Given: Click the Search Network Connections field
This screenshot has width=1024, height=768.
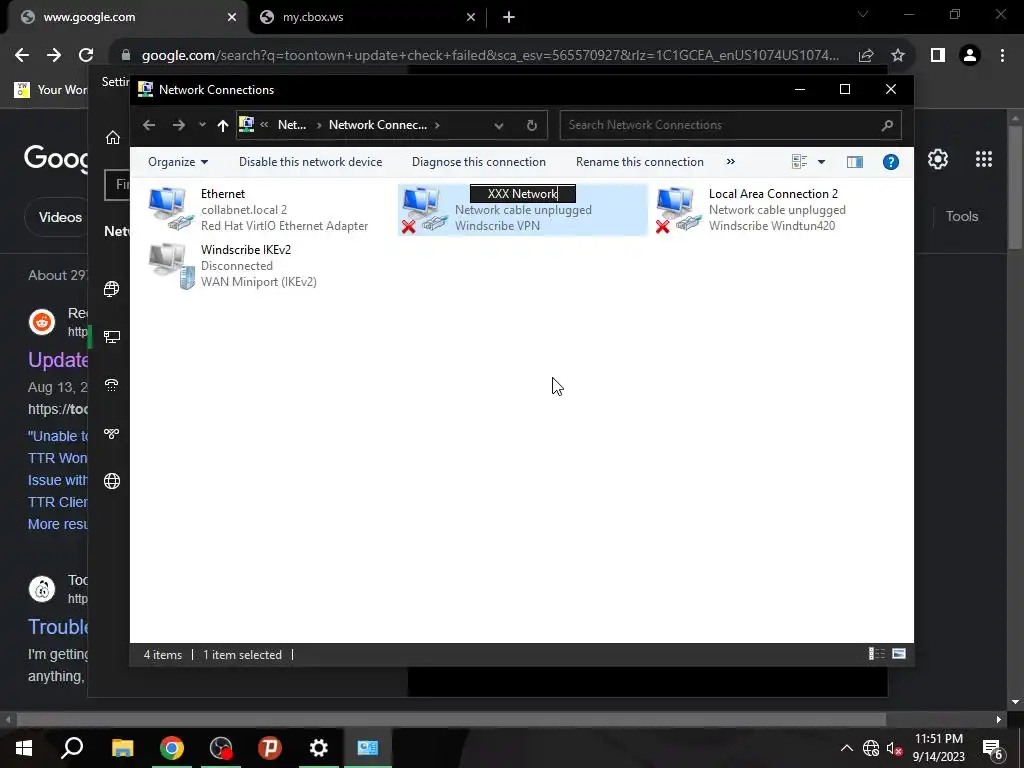Looking at the screenshot, I should click(x=730, y=125).
